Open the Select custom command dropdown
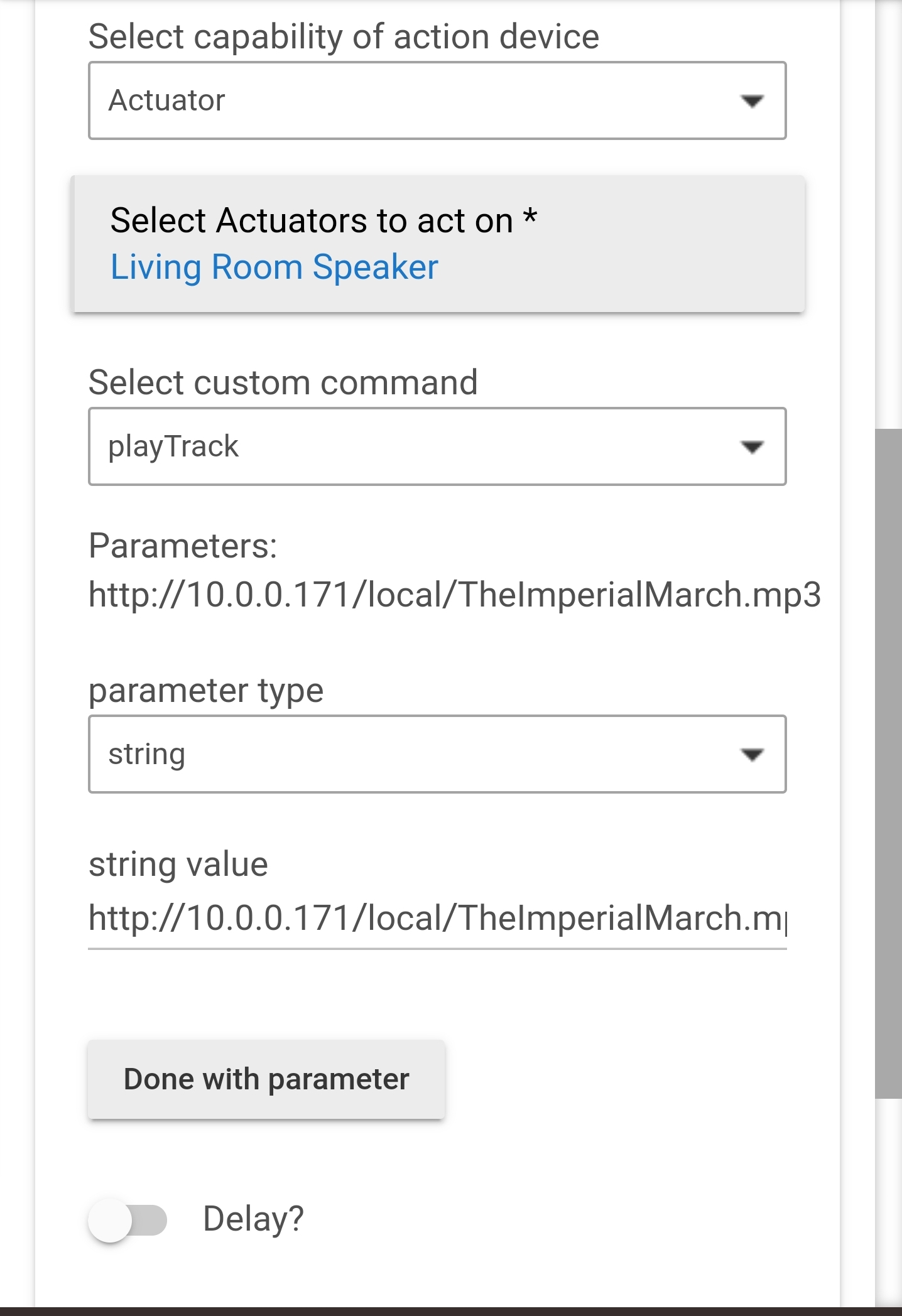Viewport: 902px width, 1316px height. [437, 446]
